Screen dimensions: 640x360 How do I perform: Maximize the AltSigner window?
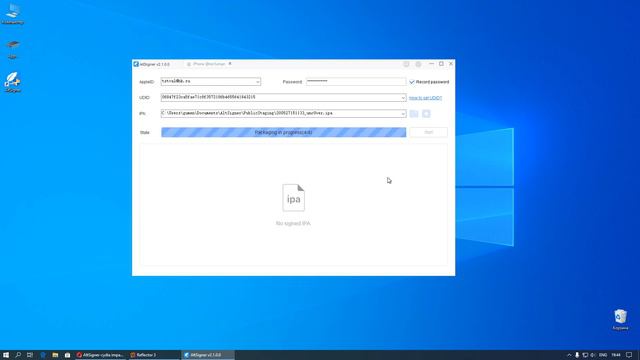(441, 64)
